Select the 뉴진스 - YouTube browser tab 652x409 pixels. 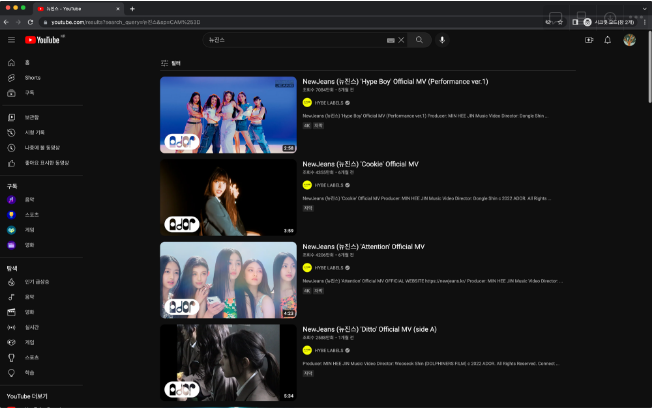[78, 9]
